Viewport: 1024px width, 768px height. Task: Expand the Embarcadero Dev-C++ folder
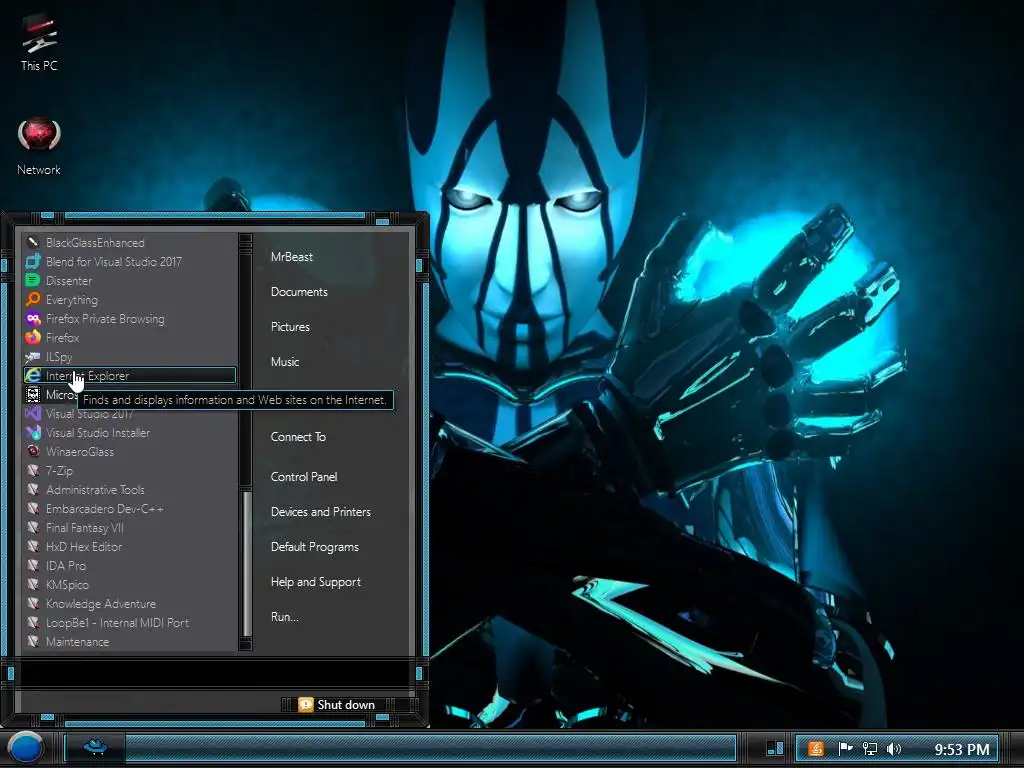point(129,509)
